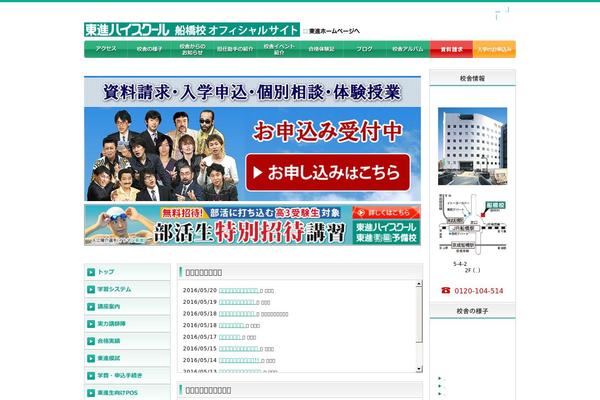Open the 合格体験記 navigation tab

click(x=321, y=49)
